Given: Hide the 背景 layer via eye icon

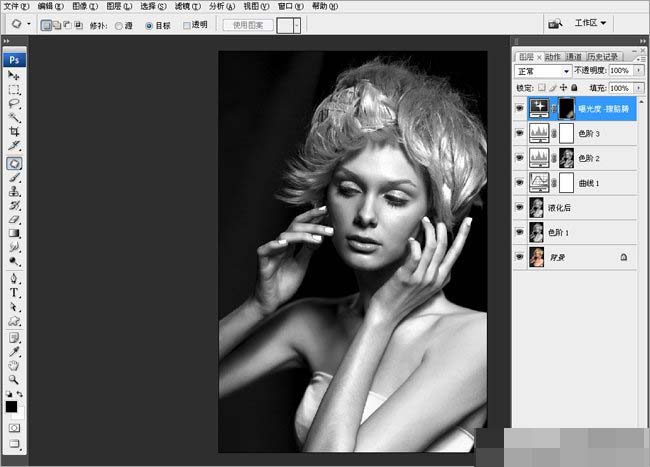Looking at the screenshot, I should point(520,257).
